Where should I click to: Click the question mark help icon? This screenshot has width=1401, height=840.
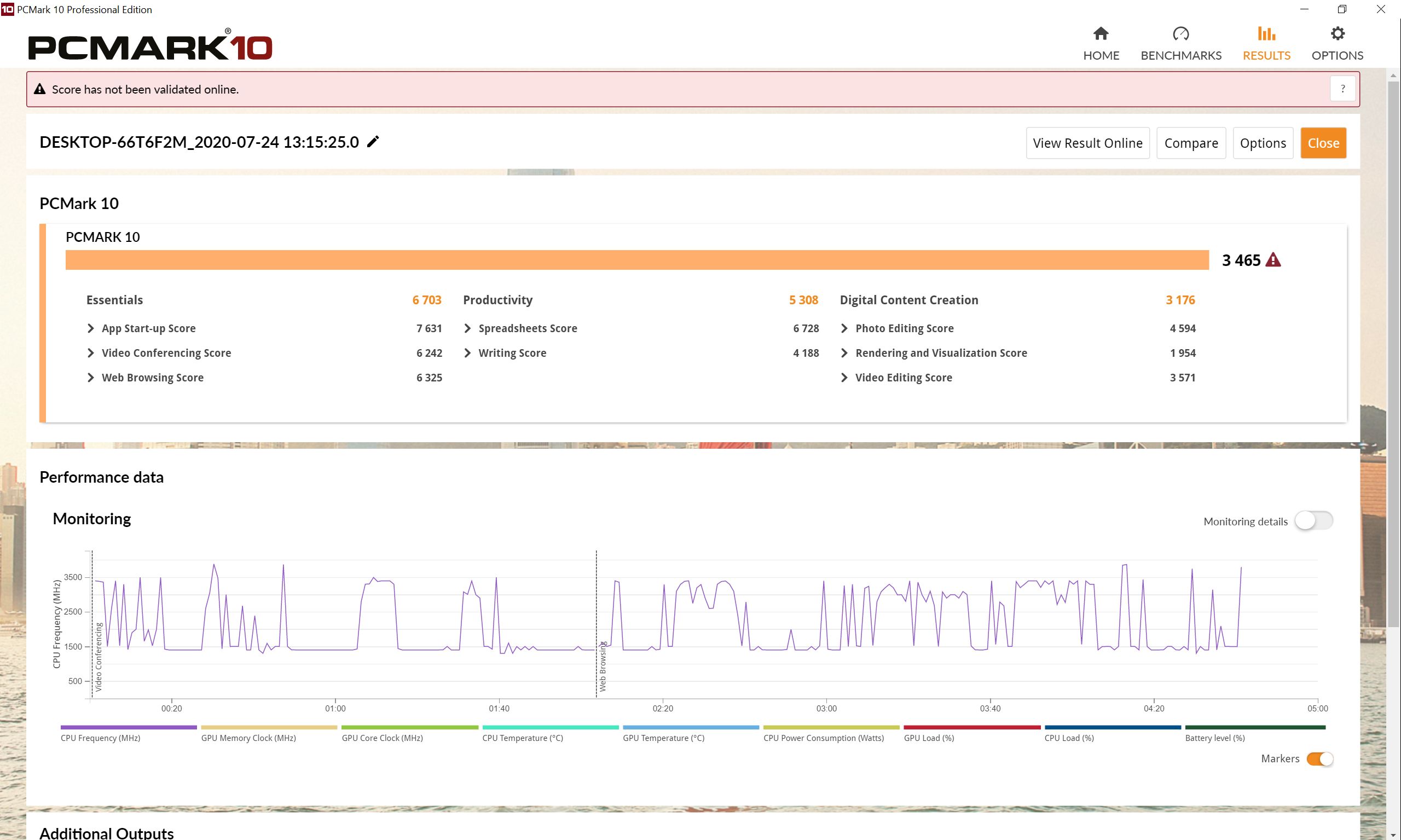(1342, 89)
